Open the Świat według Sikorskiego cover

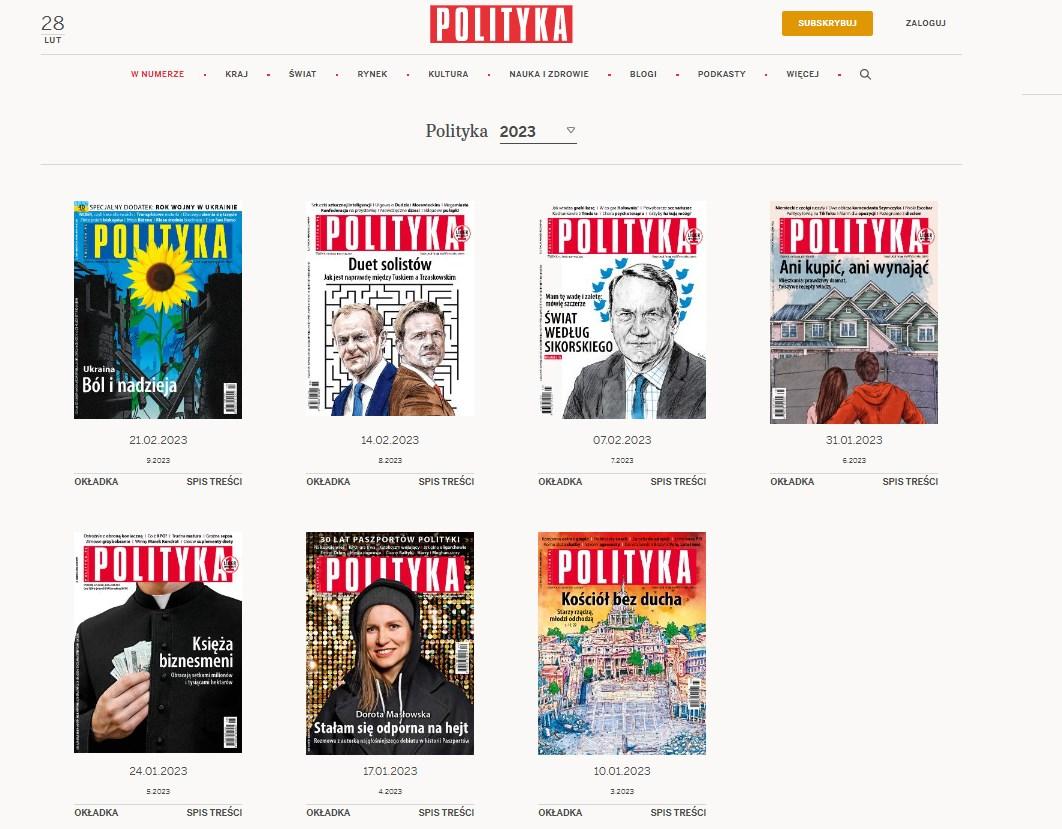(622, 310)
